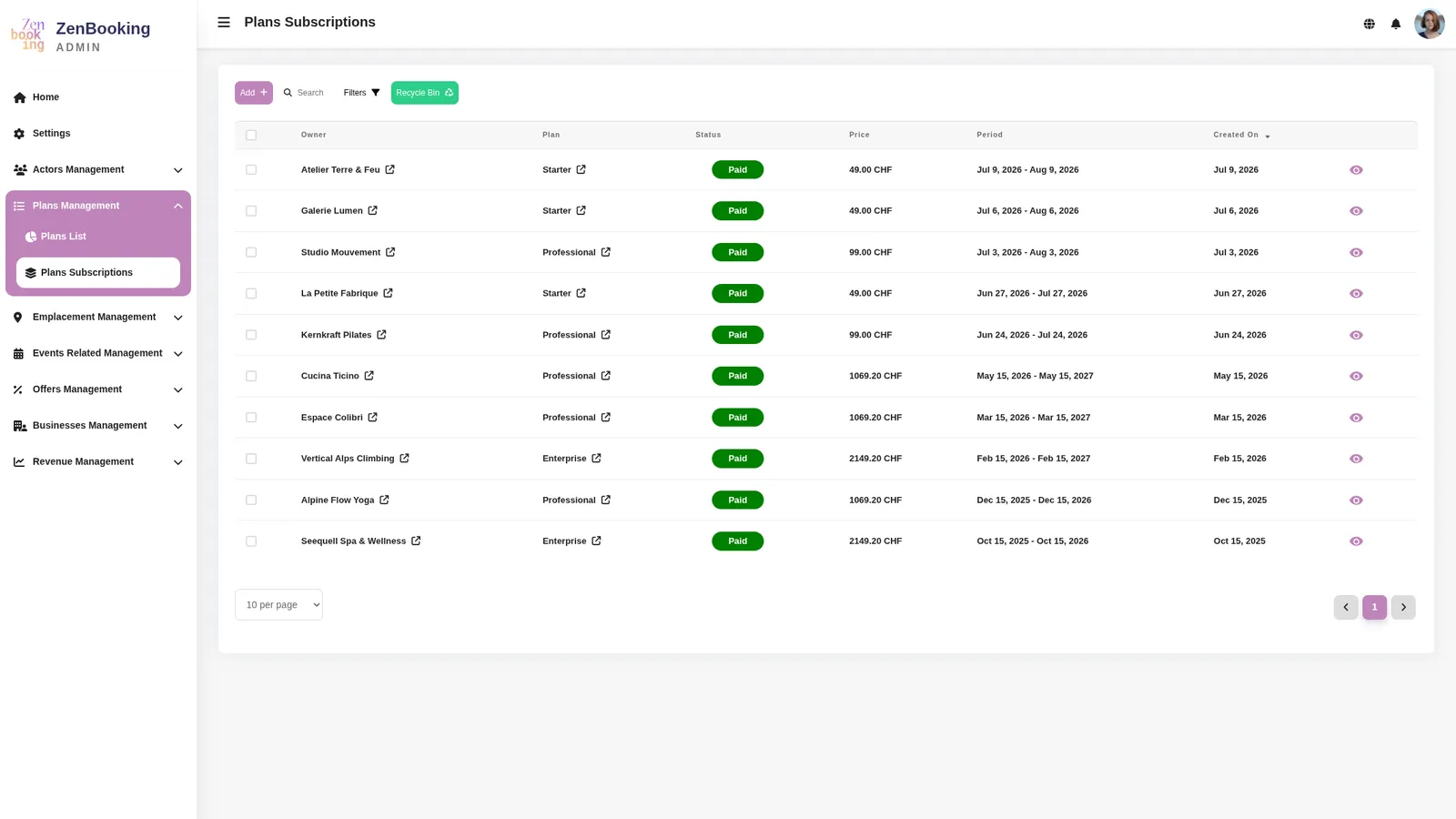This screenshot has height=819, width=1456.
Task: Open Settings in sidebar
Action: click(x=98, y=134)
